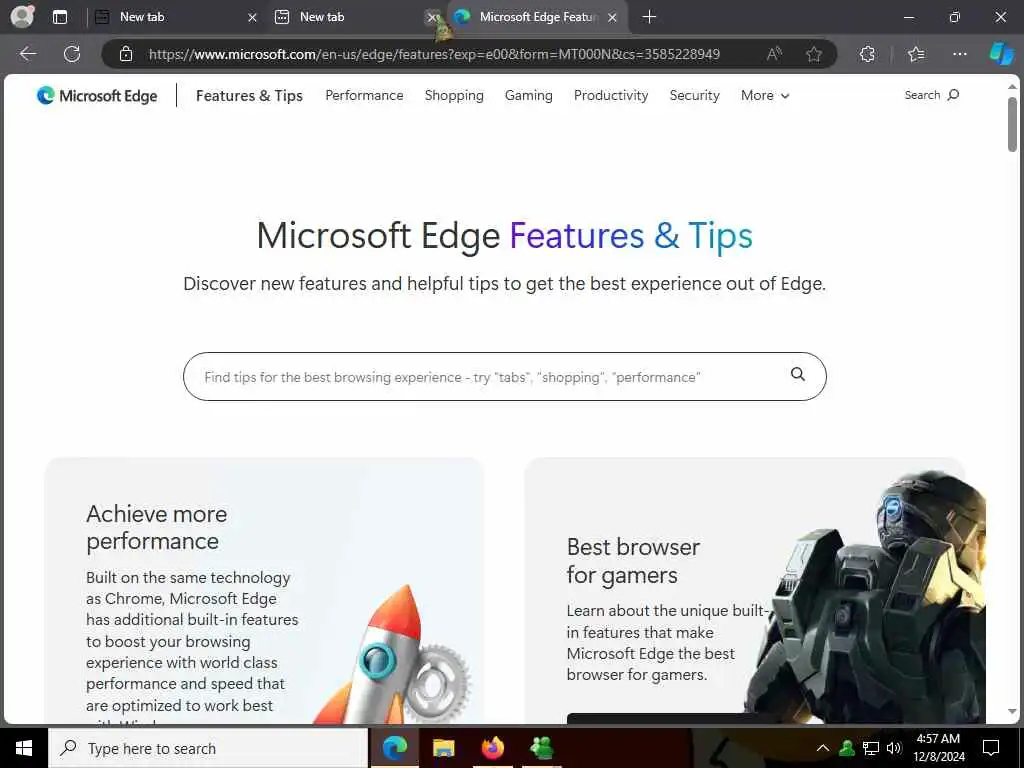Activate the Read aloud icon
1024x768 pixels.
coord(774,54)
